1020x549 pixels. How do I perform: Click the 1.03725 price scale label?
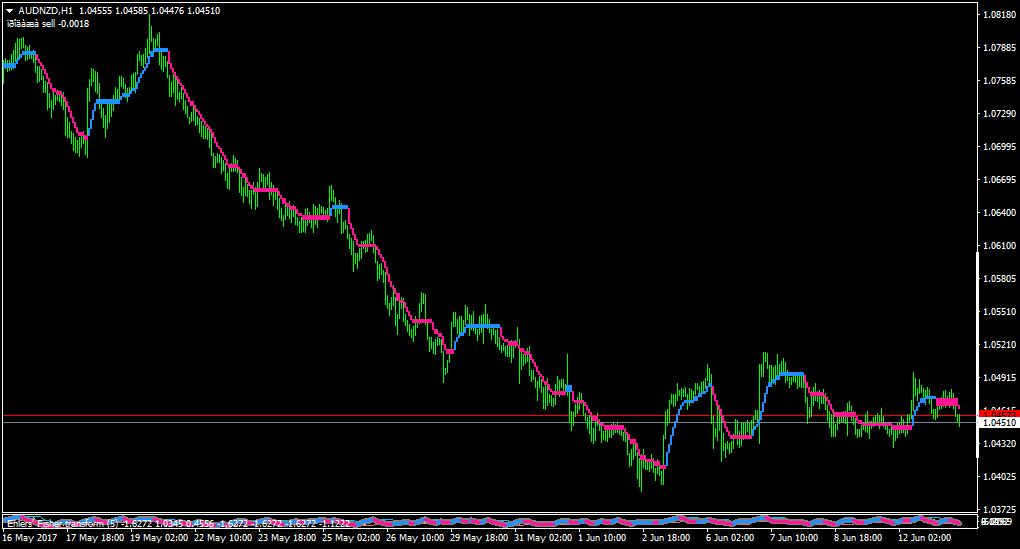tap(999, 509)
